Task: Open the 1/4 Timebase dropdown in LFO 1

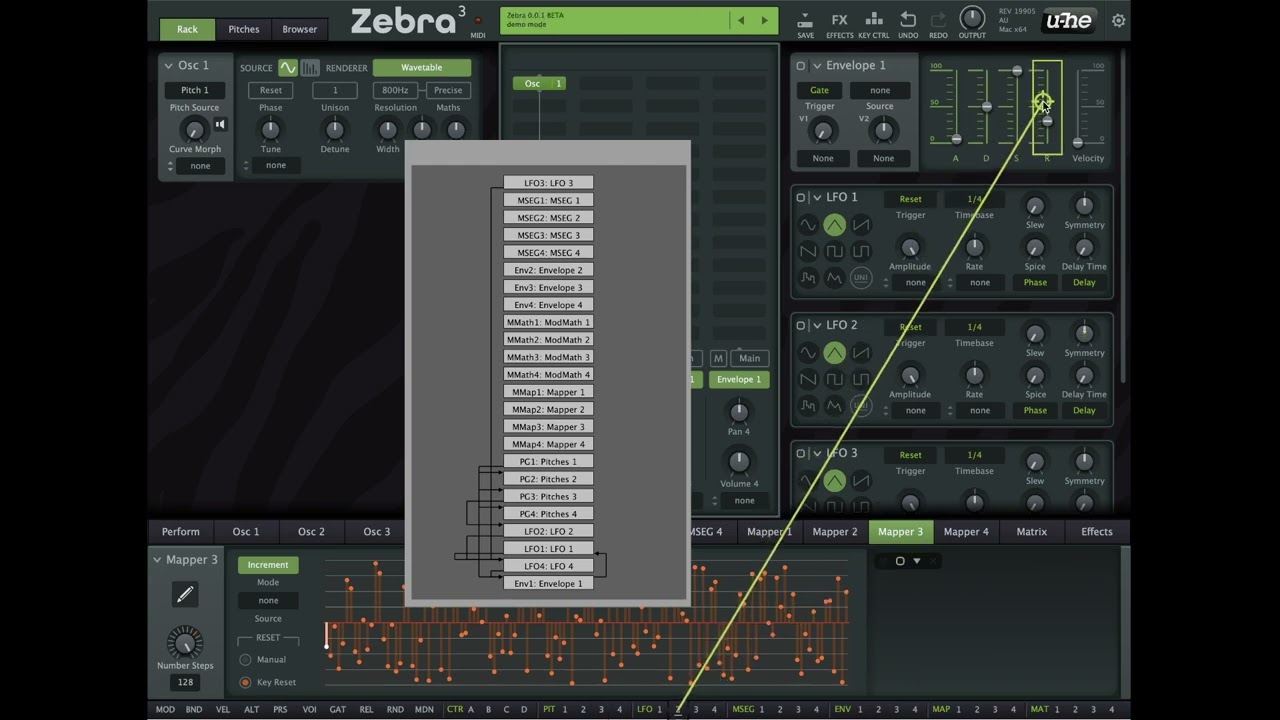Action: 974,199
